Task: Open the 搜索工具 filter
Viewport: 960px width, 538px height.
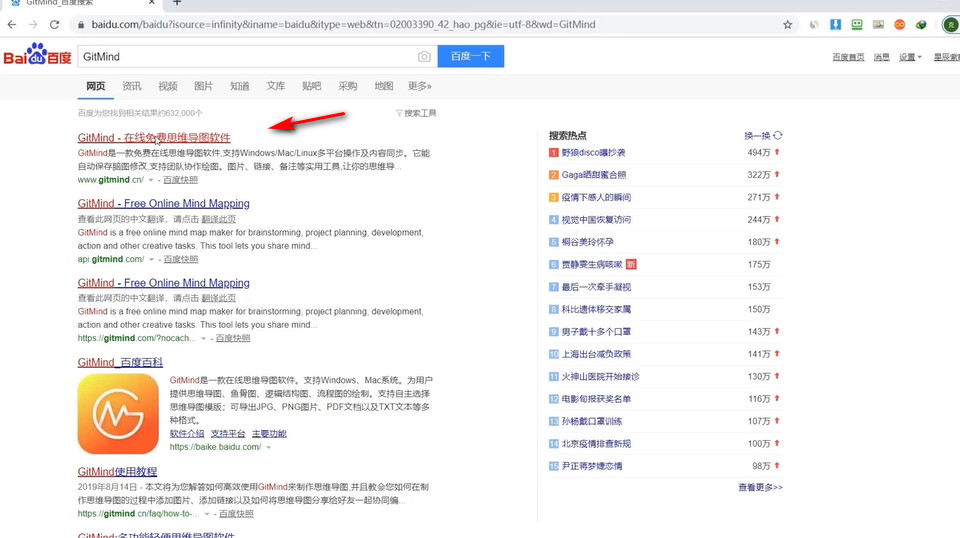Action: pos(416,113)
